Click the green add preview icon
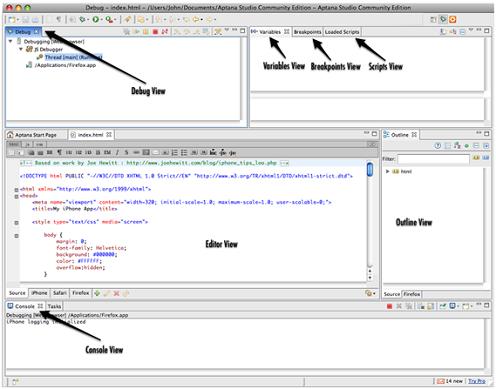Screen dimensions: 496x389 click(97, 293)
